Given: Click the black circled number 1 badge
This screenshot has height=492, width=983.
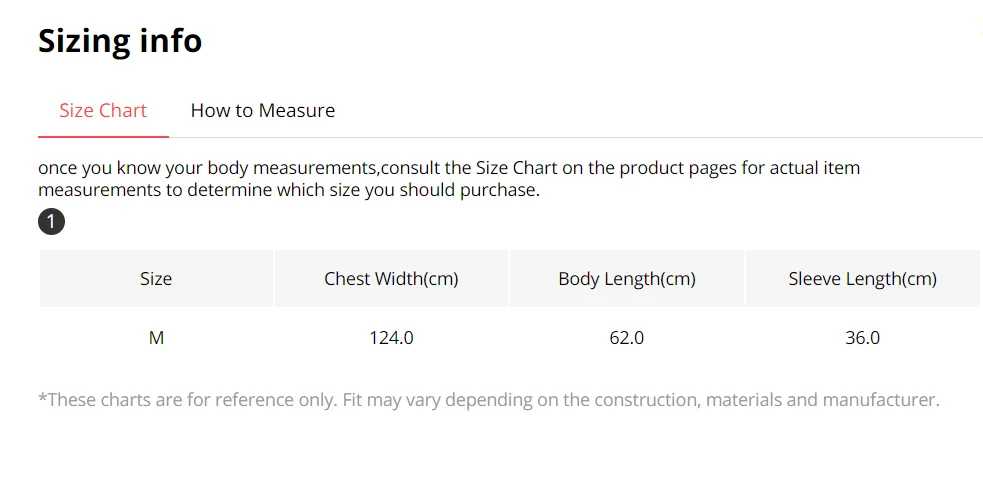Looking at the screenshot, I should [x=51, y=222].
